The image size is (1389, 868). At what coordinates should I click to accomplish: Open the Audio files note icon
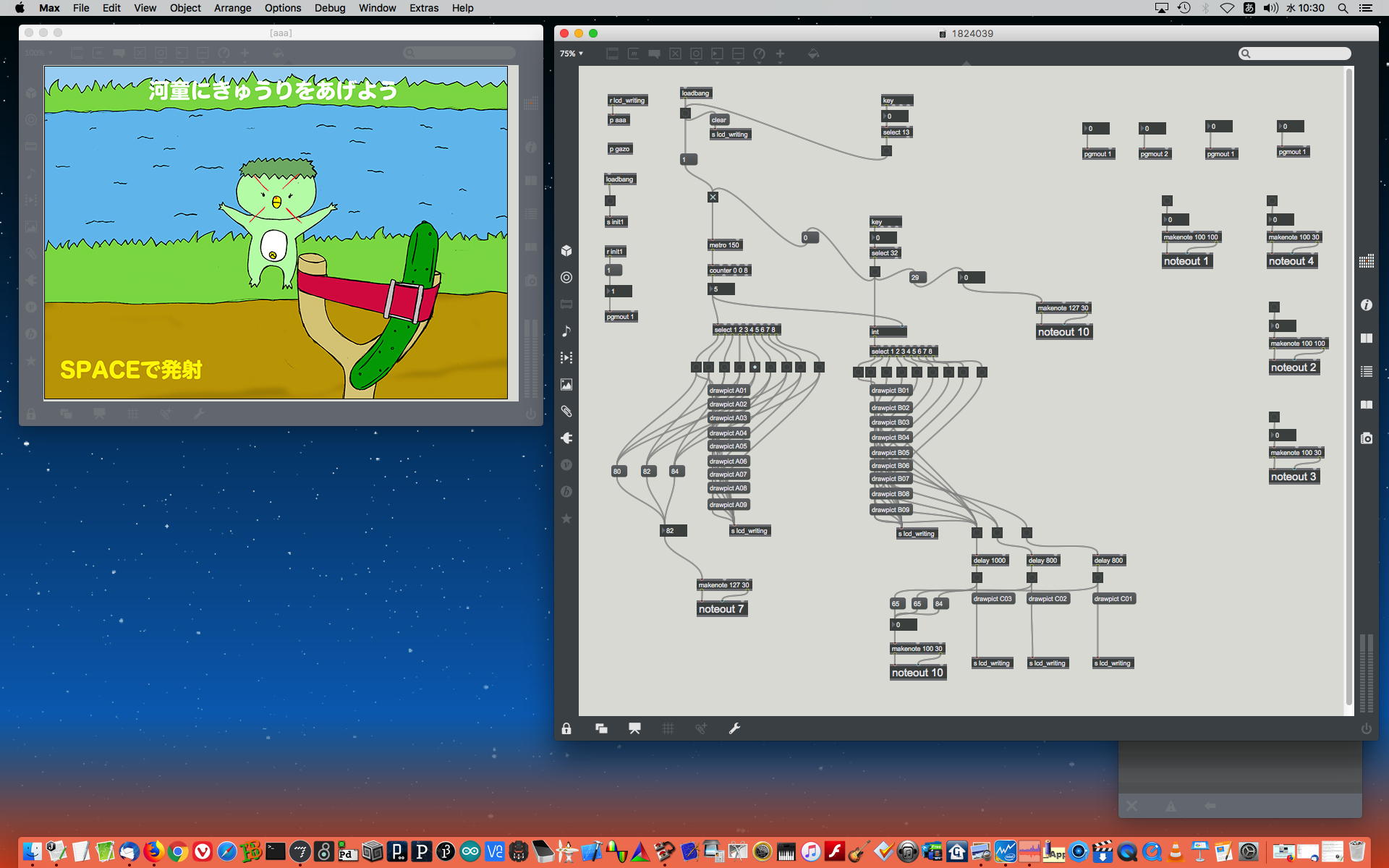566,331
